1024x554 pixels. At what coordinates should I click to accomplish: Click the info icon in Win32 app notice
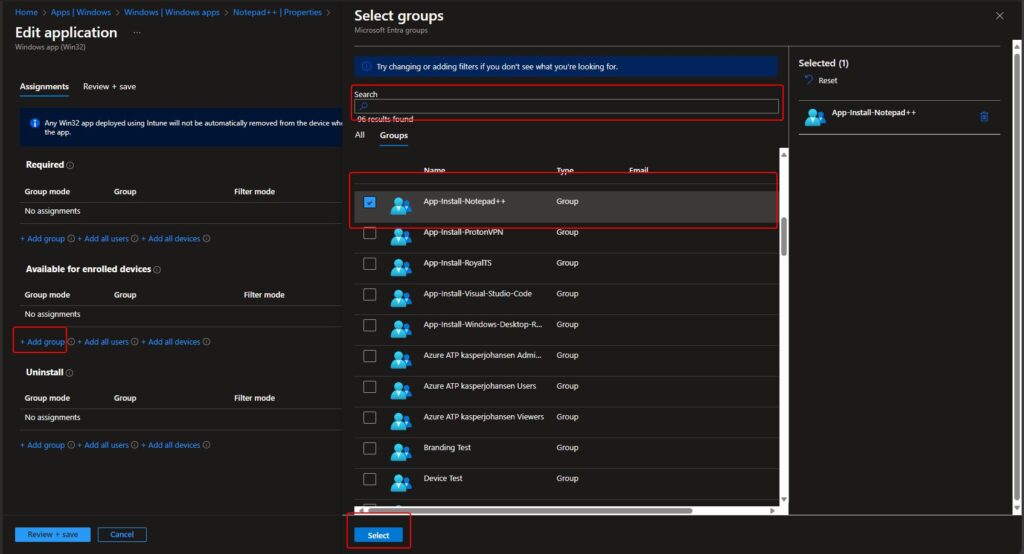(35, 123)
